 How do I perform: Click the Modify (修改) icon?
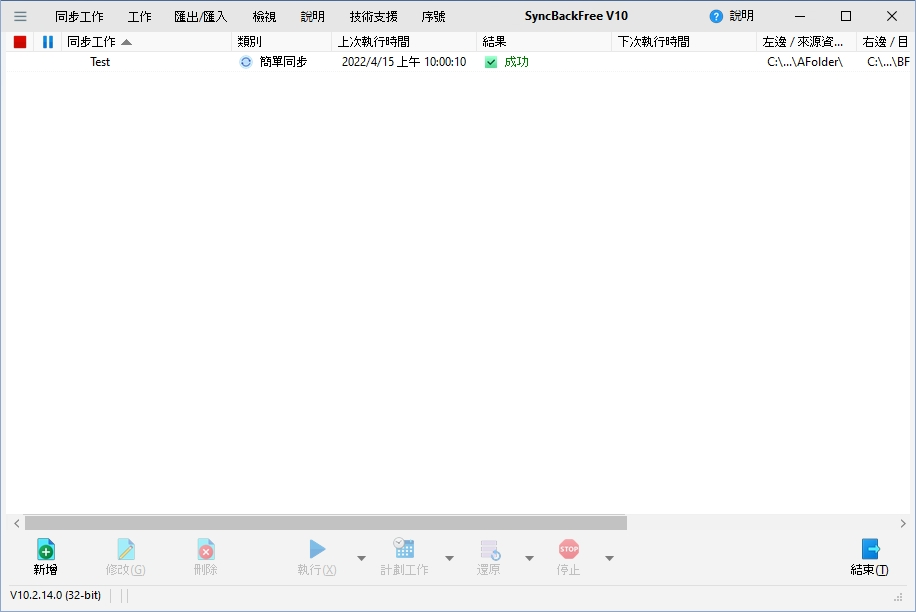126,550
